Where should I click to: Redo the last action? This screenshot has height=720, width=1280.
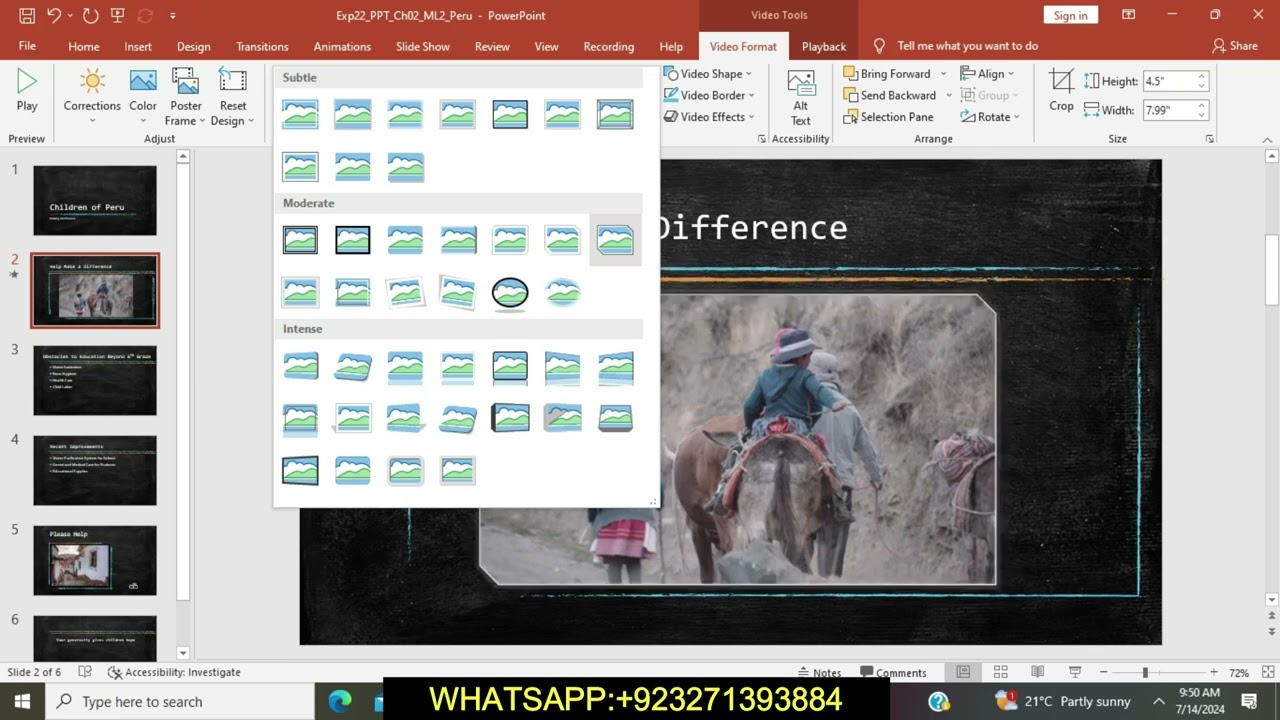point(91,15)
